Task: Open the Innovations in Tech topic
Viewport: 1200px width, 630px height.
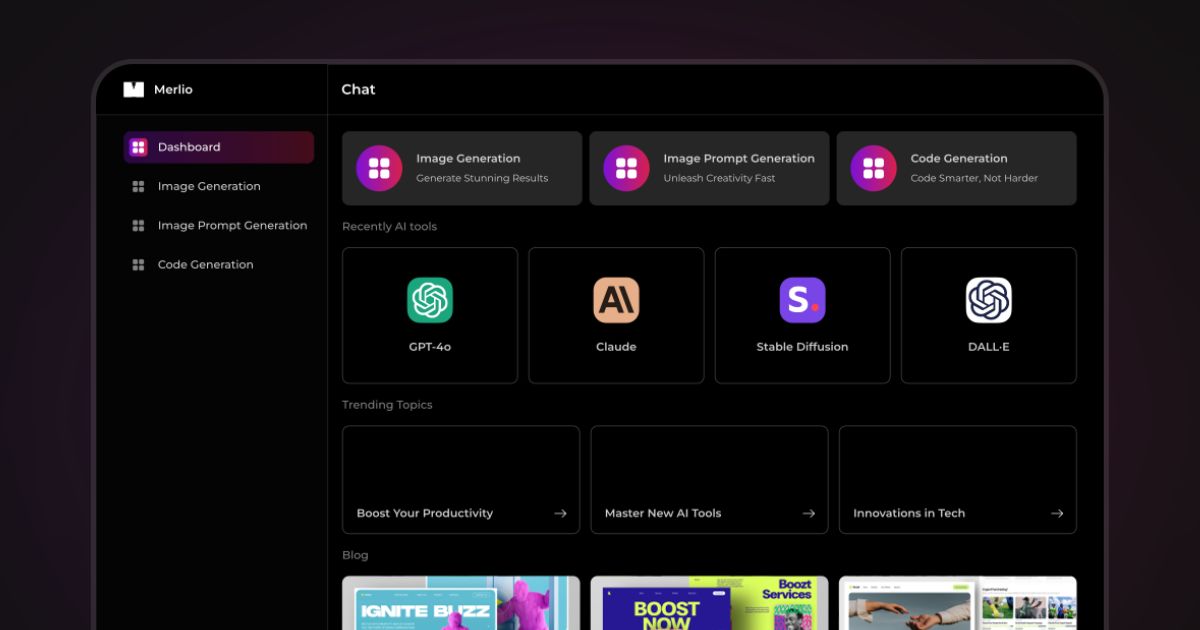Action: click(958, 479)
